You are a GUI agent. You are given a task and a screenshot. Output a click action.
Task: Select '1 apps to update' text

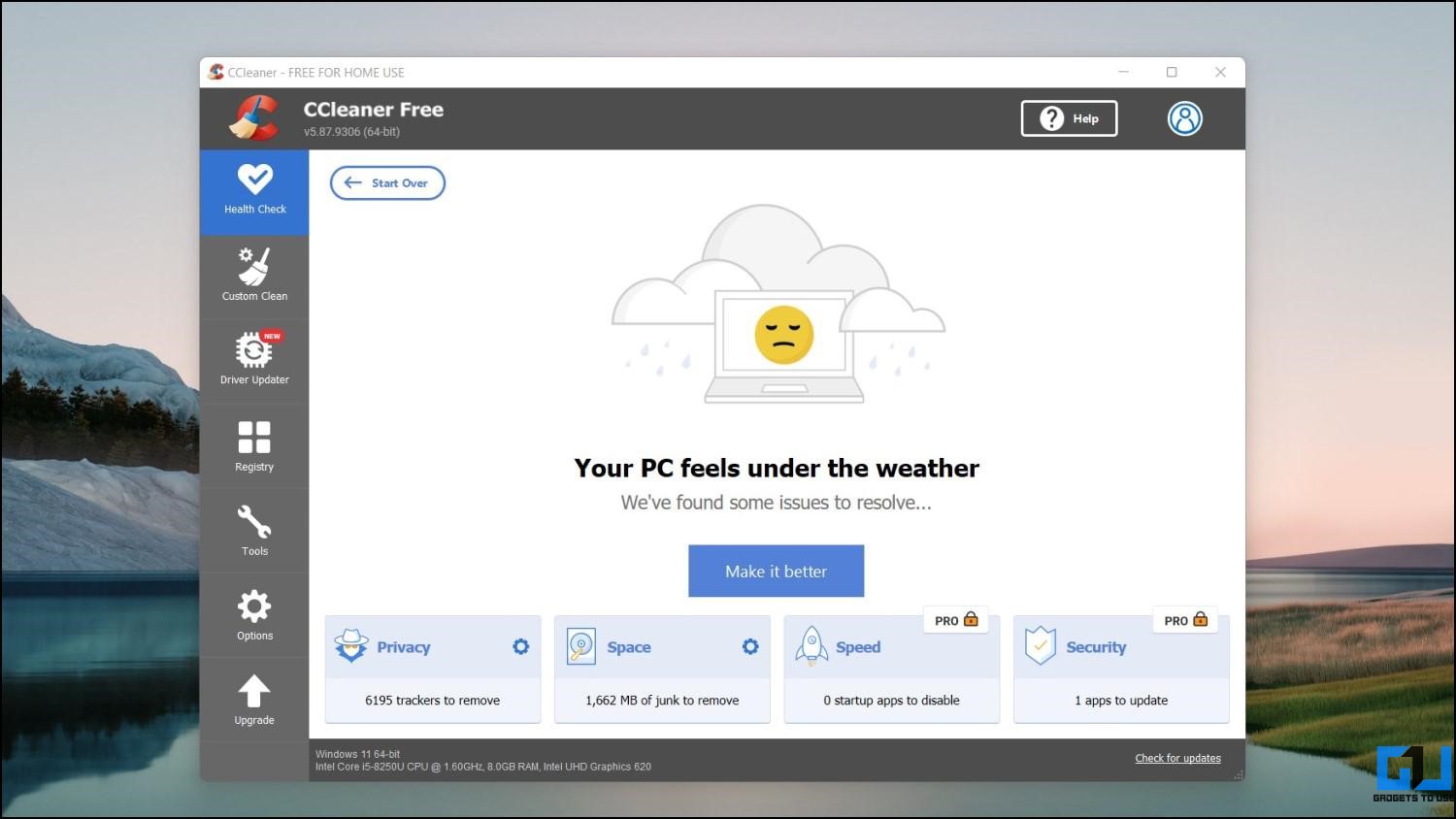(x=1121, y=700)
